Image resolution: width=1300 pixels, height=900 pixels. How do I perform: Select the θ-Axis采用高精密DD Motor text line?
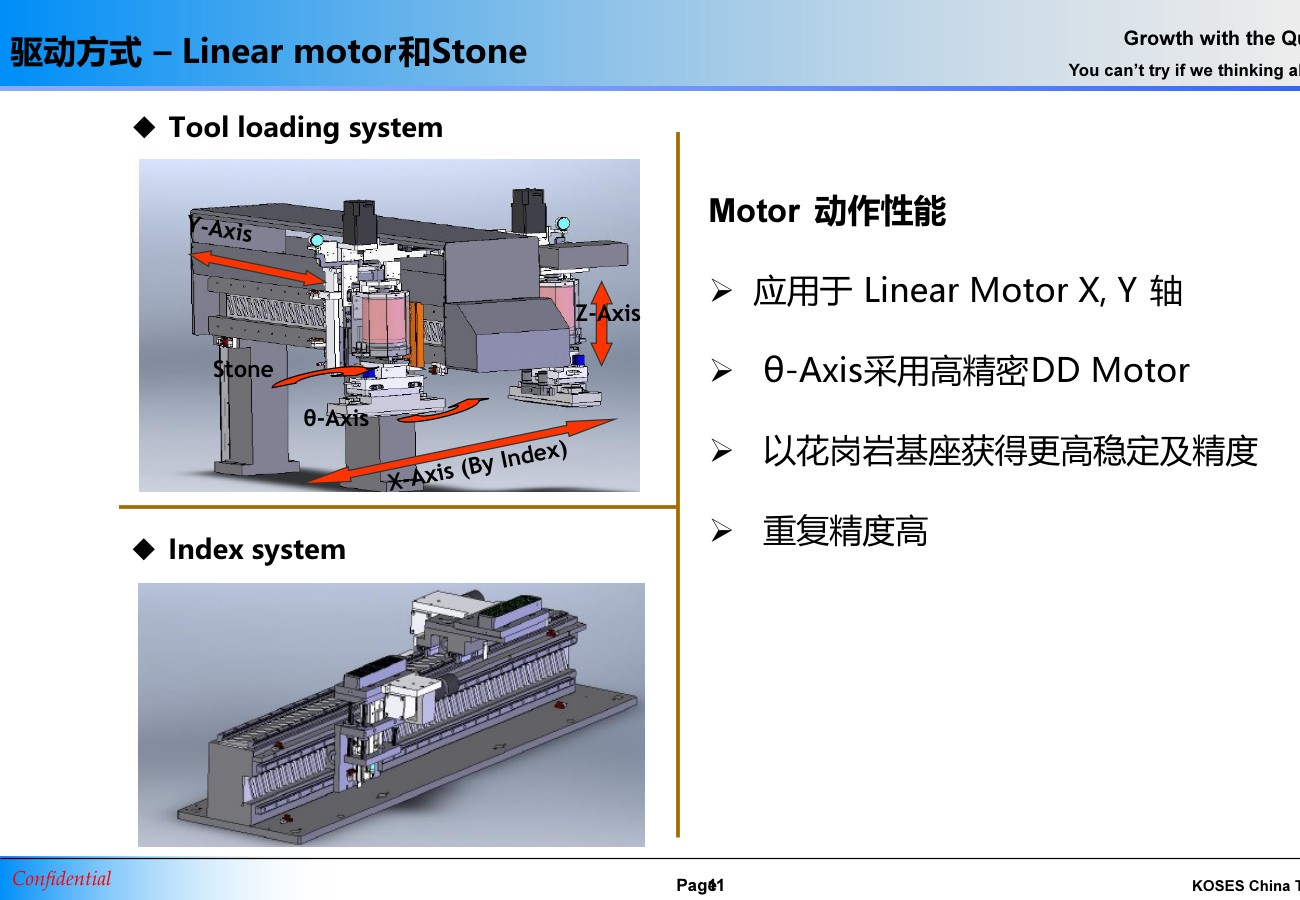pyautogui.click(x=976, y=371)
